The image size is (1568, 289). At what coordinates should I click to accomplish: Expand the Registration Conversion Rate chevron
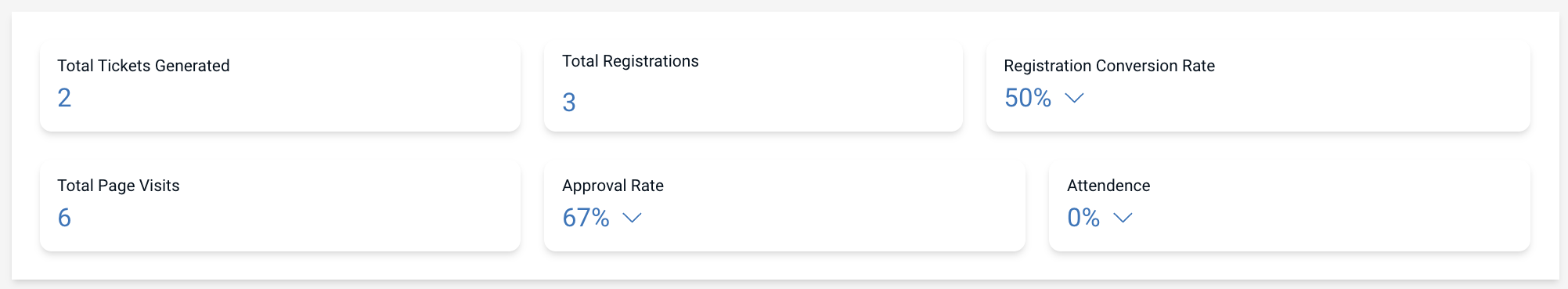pos(1074,98)
